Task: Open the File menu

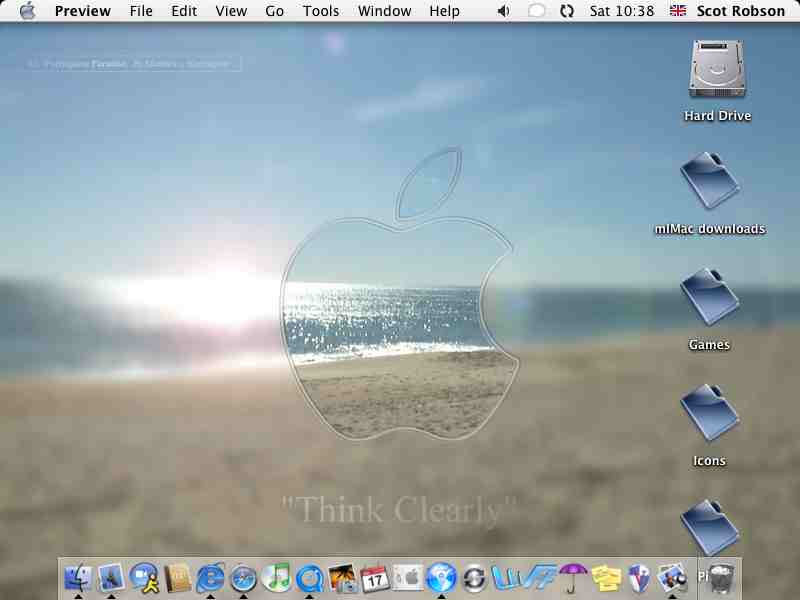Action: 141,11
